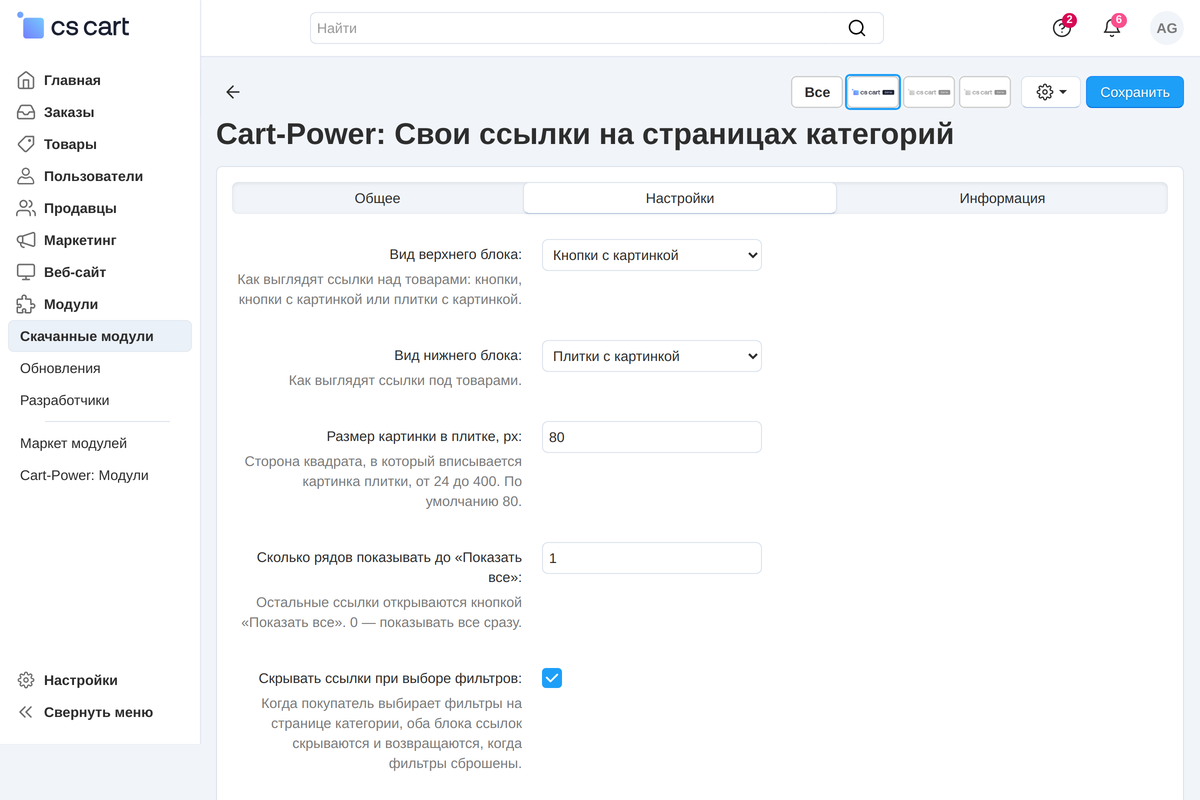
Task: Switch to the Настройки tab
Action: (680, 198)
